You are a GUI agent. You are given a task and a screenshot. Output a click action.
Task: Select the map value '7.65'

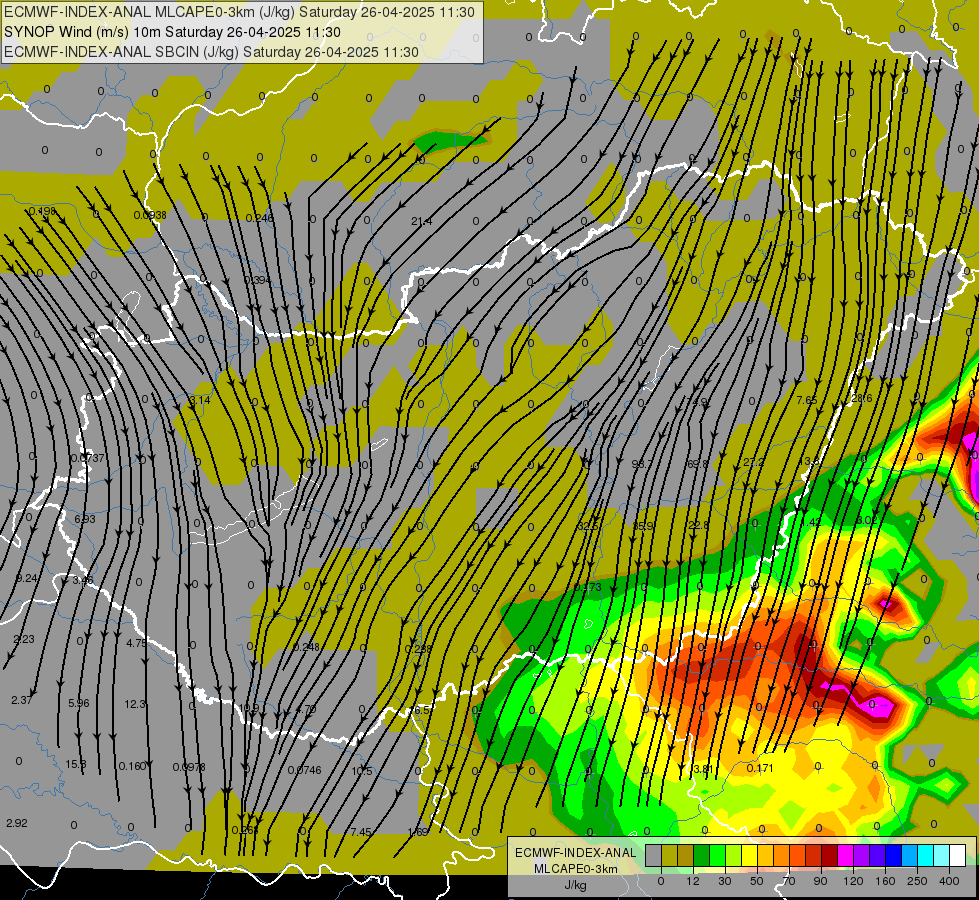pos(807,400)
